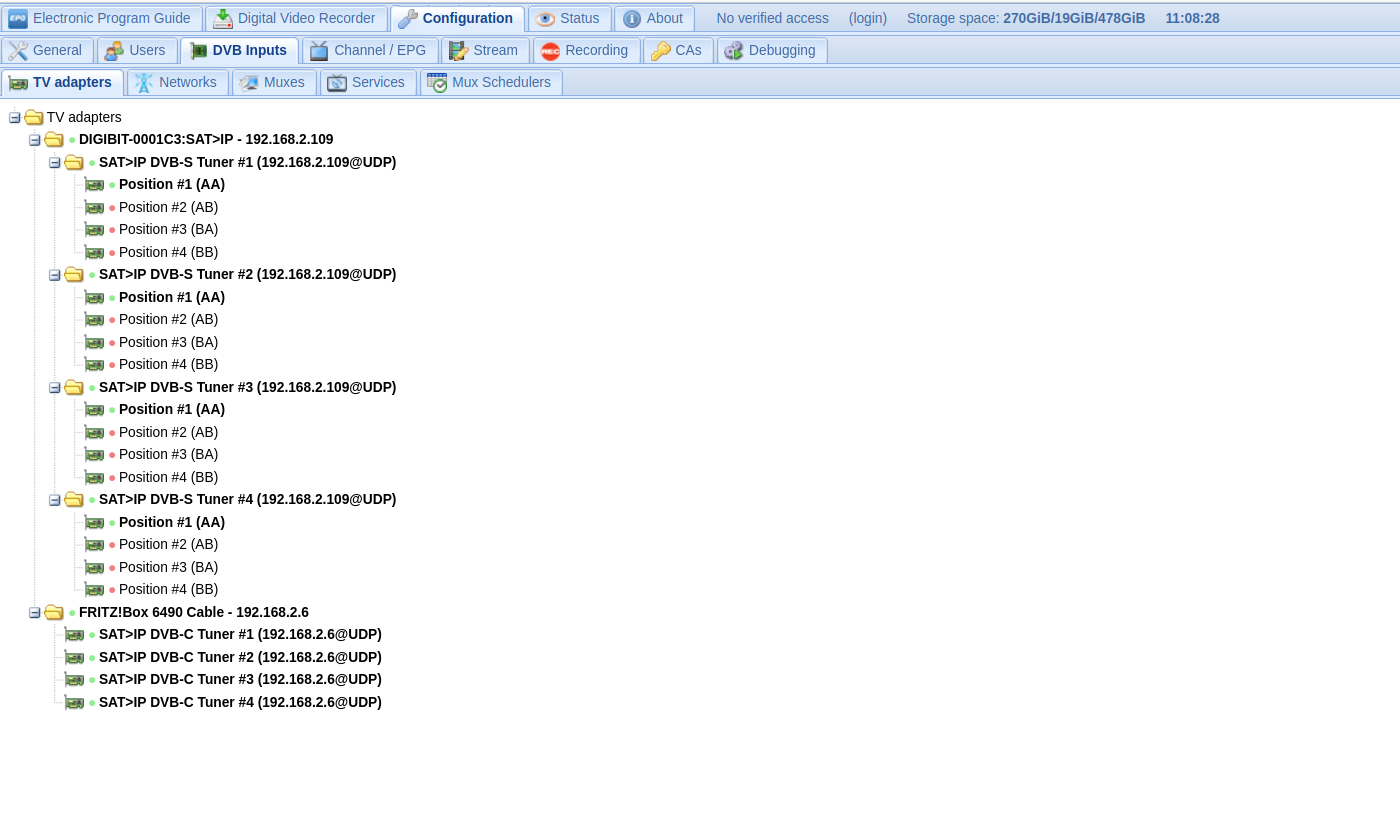This screenshot has width=1400, height=825.
Task: Collapse SAT>IP DVB-S Tuner #1
Action: tap(54, 163)
